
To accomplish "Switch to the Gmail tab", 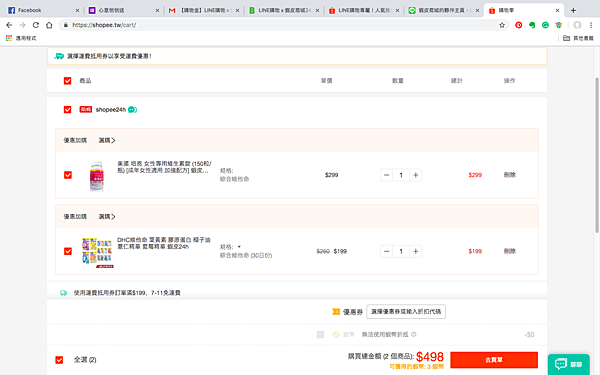I will 204,10.
